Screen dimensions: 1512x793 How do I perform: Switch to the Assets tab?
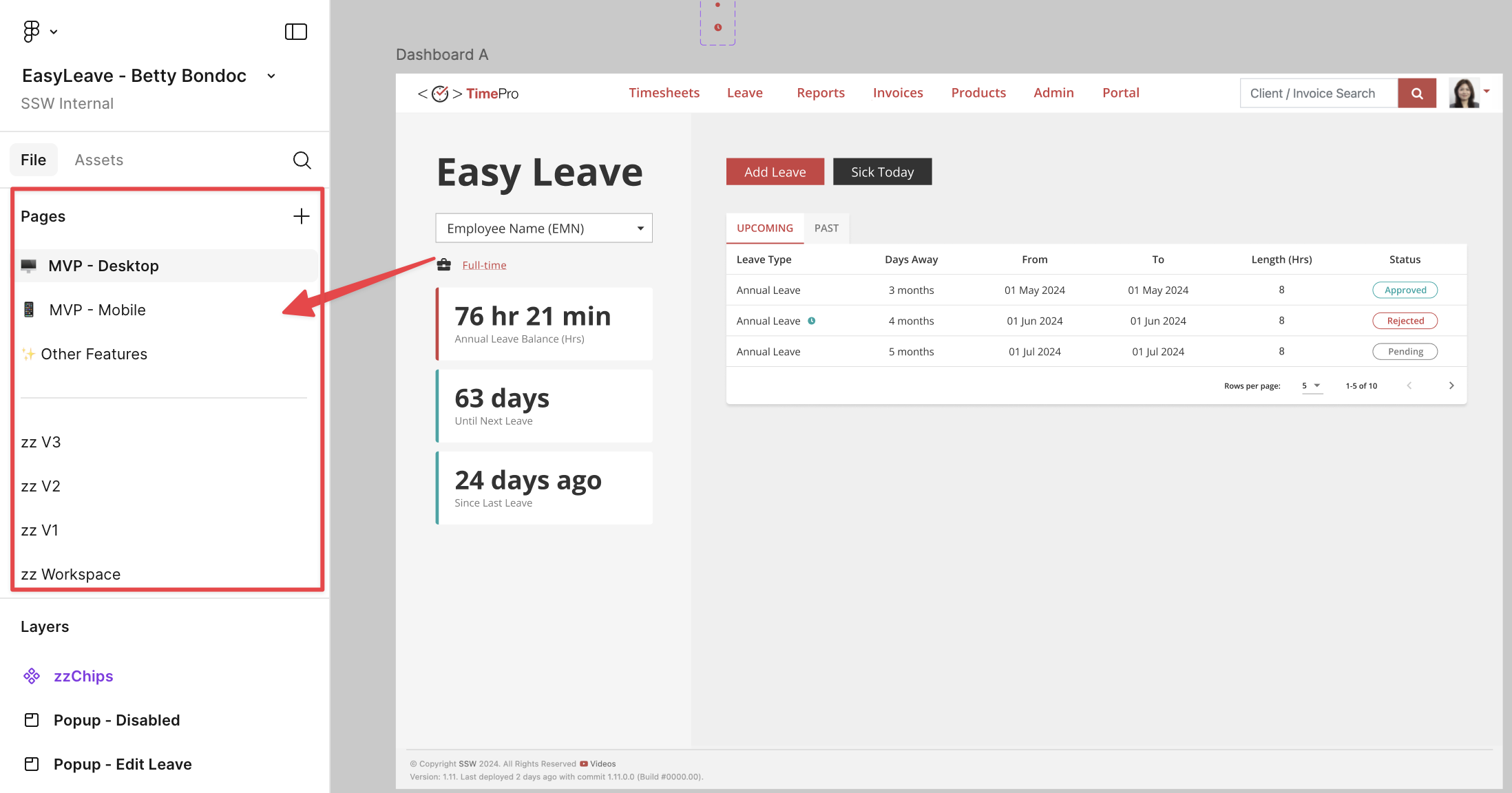click(x=98, y=160)
